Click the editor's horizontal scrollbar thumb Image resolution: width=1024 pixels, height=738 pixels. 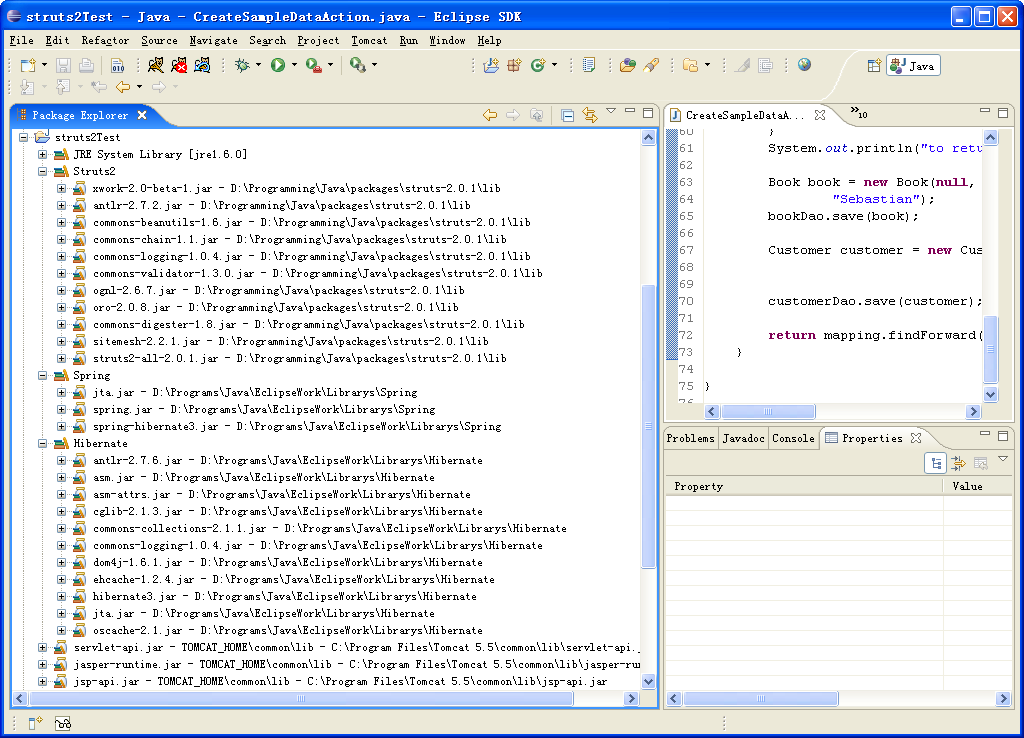tap(768, 411)
